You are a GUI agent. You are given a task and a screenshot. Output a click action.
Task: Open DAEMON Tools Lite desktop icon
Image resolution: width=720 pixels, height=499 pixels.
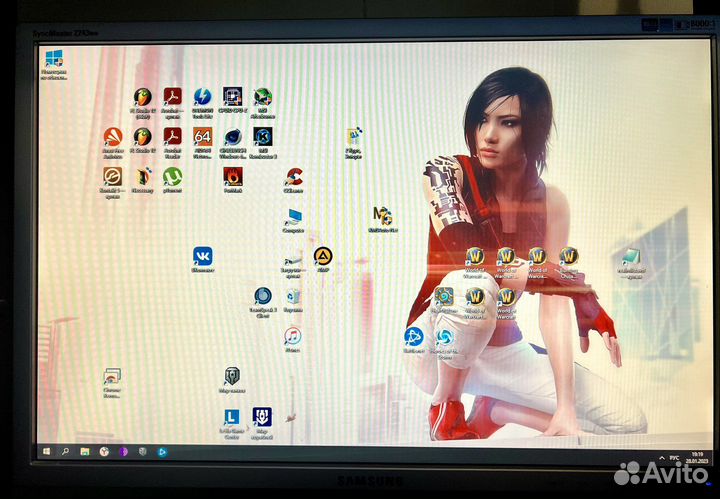point(202,97)
